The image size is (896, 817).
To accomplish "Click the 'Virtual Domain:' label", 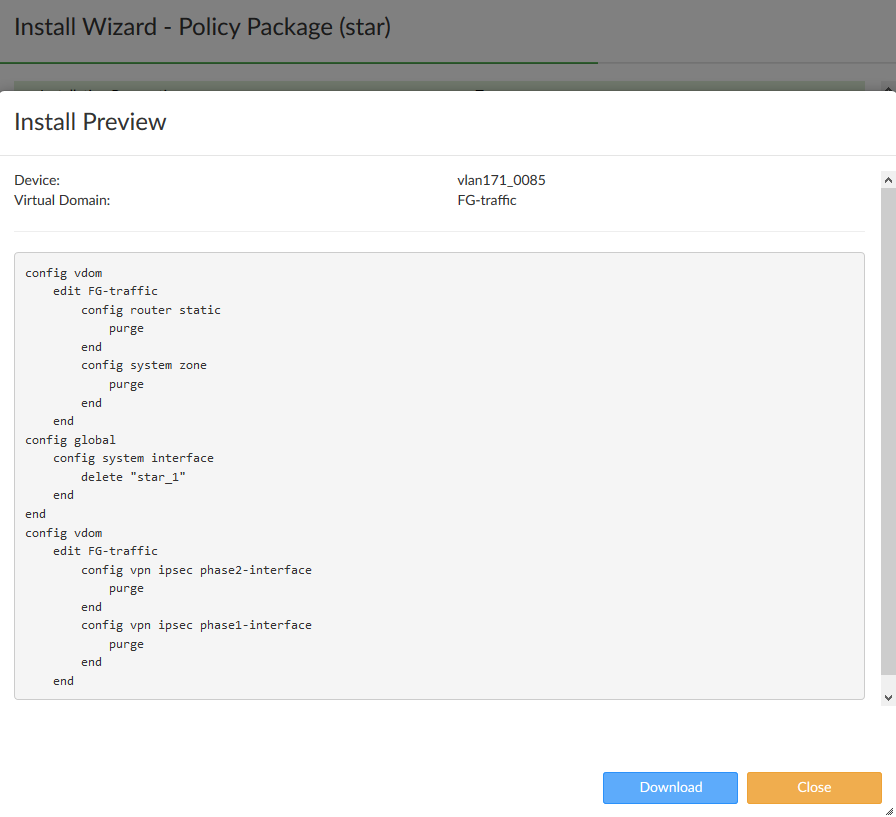I will (62, 200).
